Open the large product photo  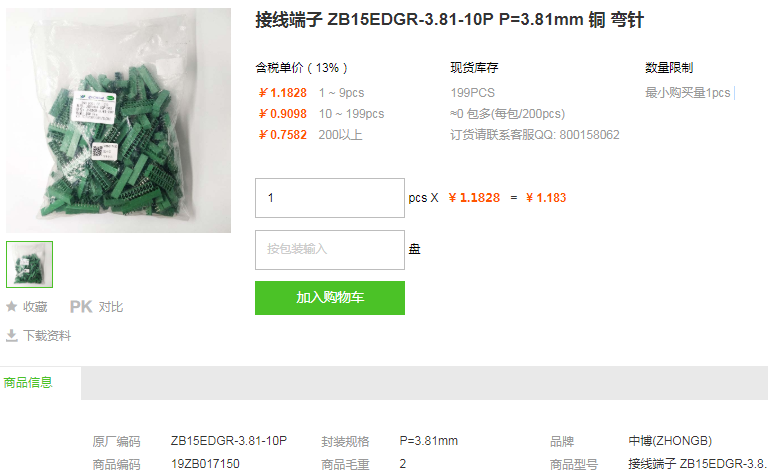point(119,120)
